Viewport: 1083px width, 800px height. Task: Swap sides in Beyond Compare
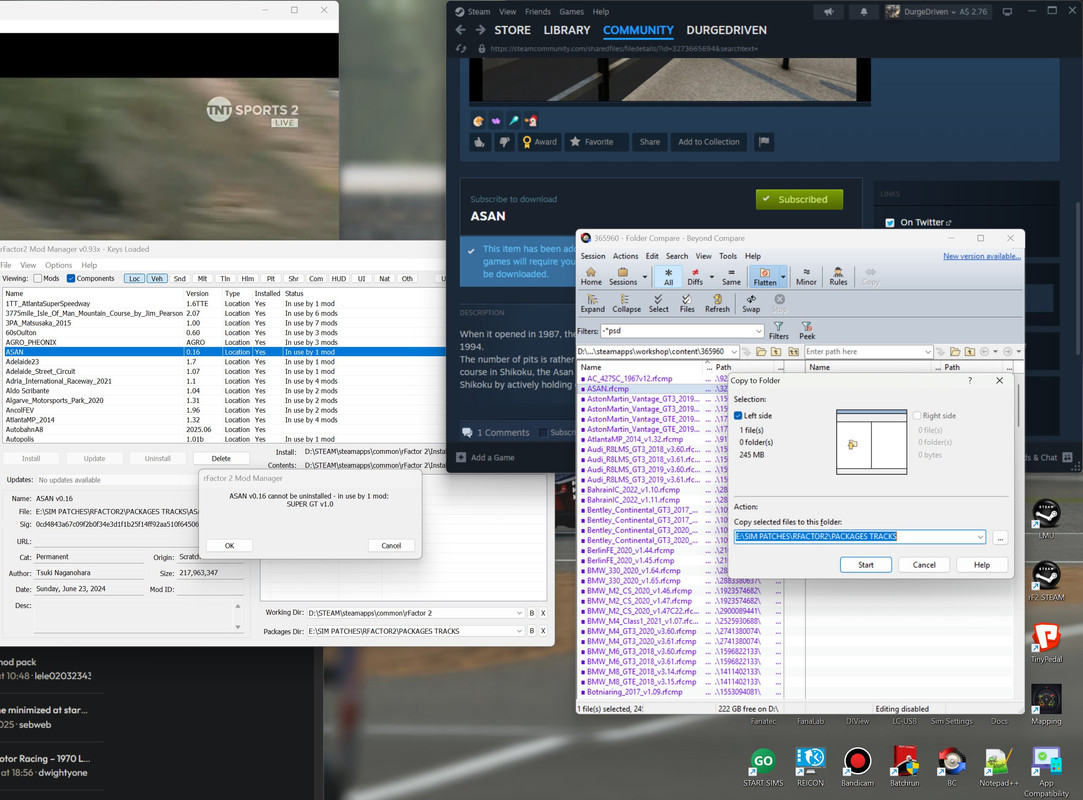point(751,303)
